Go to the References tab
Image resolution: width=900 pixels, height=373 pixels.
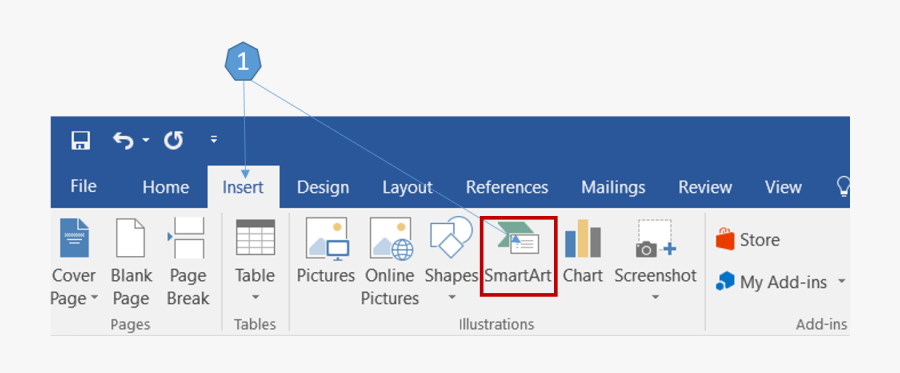click(x=507, y=187)
